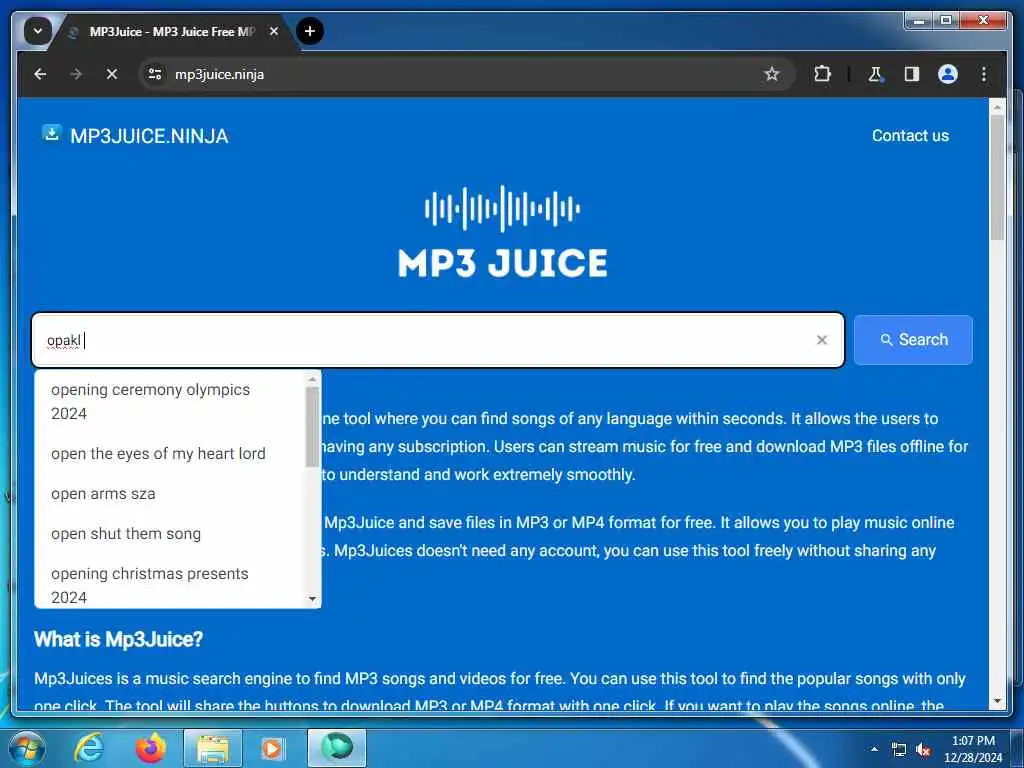Screen dimensions: 1024x768
Task: Click suggestion list scrollbar up arrow
Action: 312,379
